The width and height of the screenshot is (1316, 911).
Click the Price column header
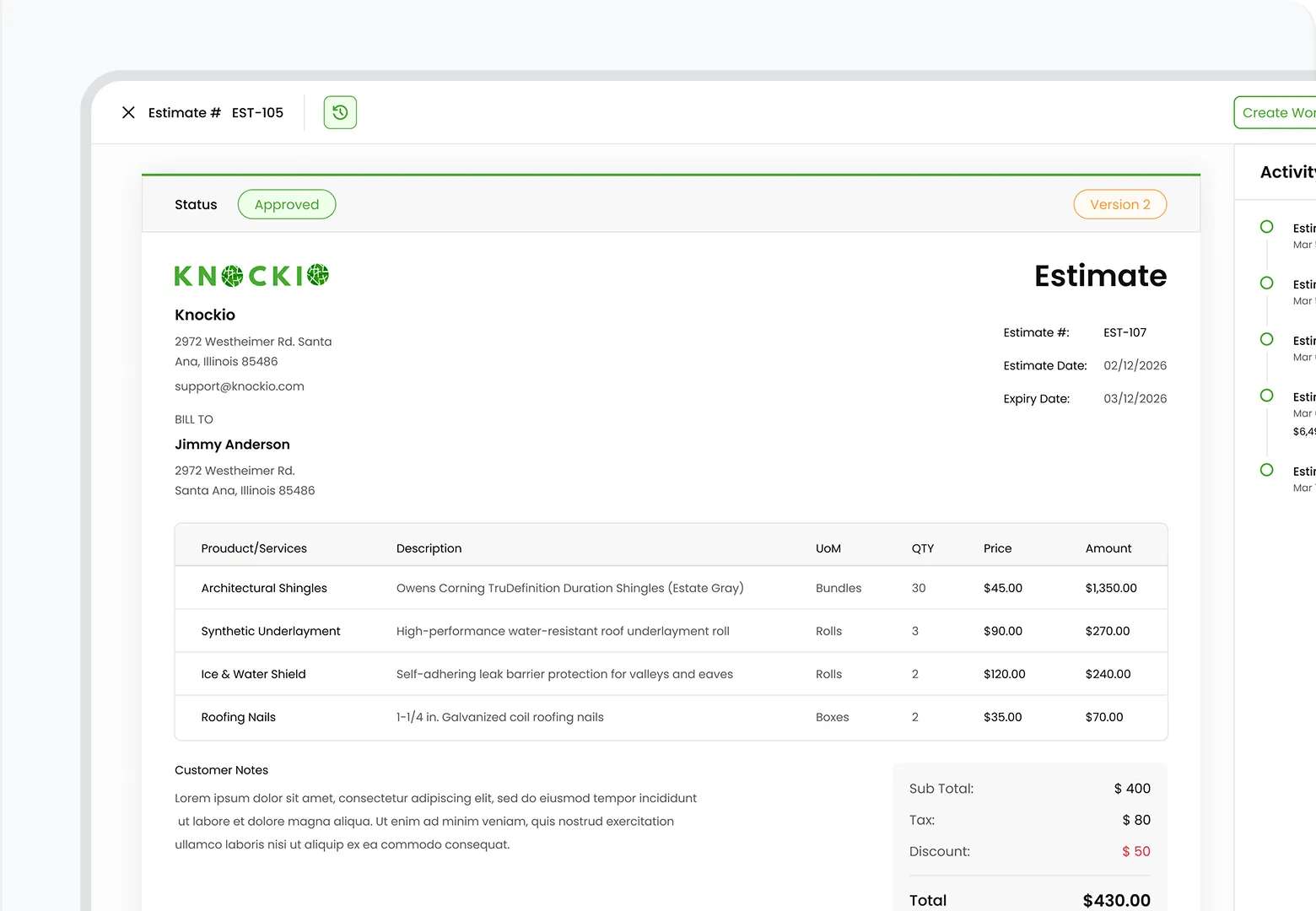coord(997,548)
